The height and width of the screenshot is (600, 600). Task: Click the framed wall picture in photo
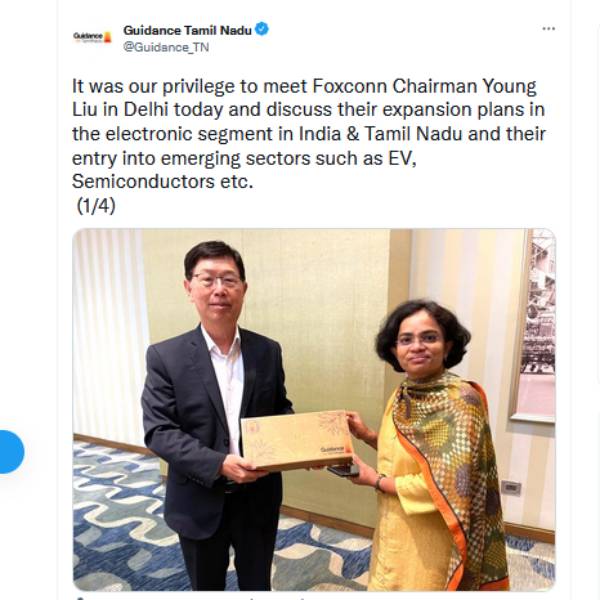[535, 325]
